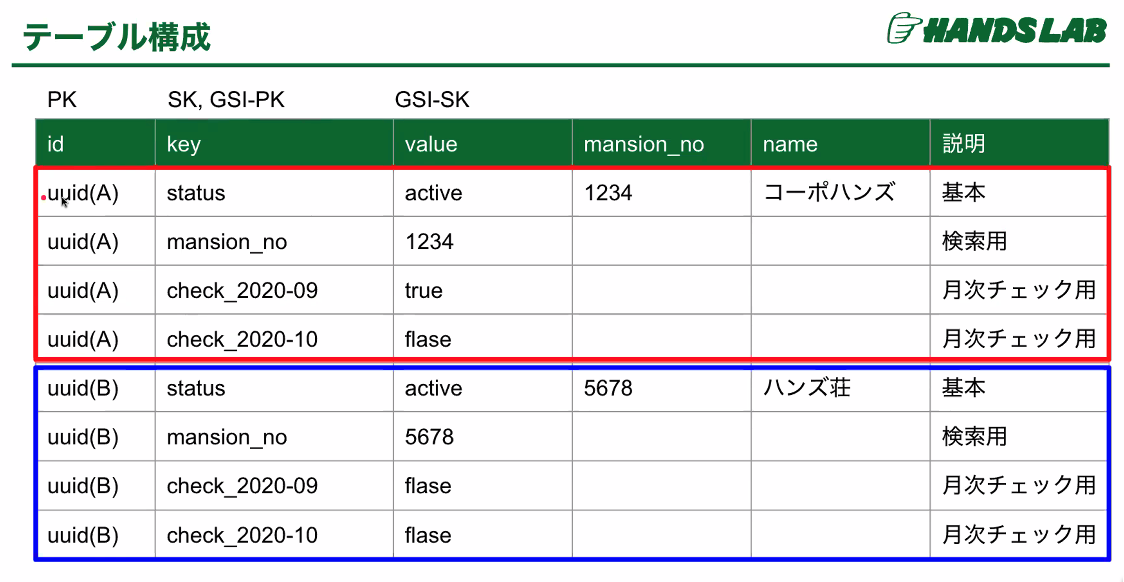The width and height of the screenshot is (1124, 582).
Task: Click the 'mansion_no' column header
Action: pos(662,144)
